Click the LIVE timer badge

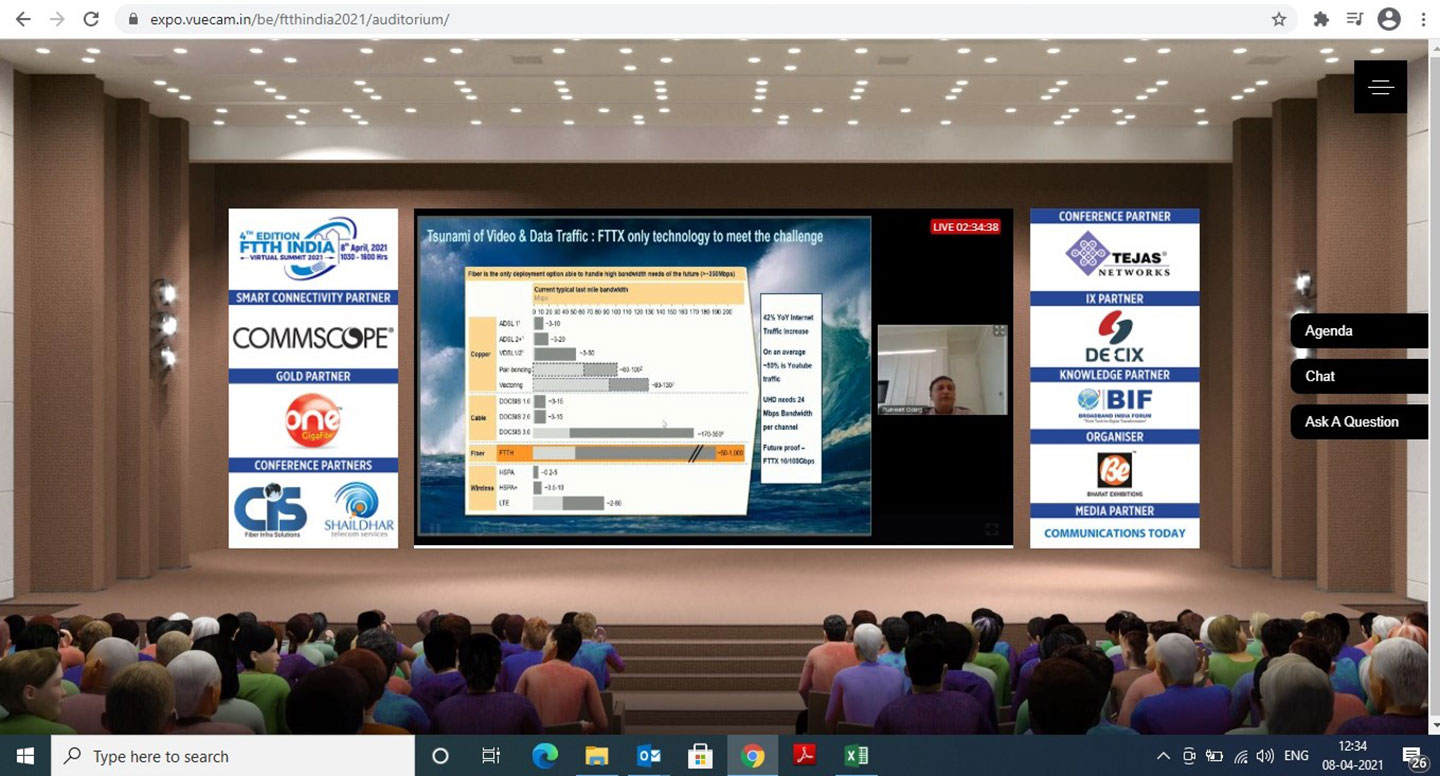965,227
